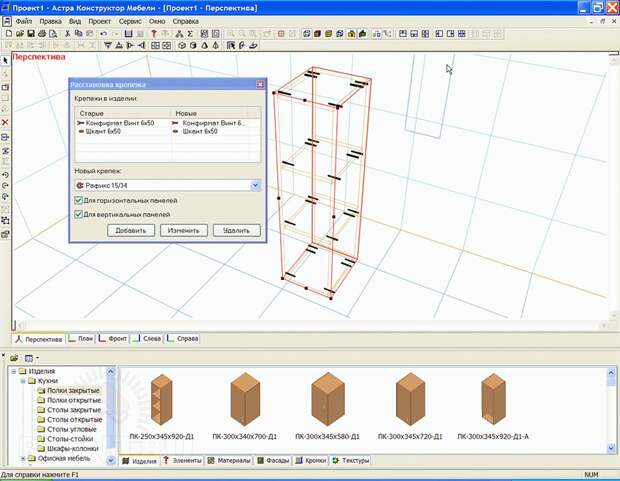
Task: Click the Save file toolbar icon
Action: pos(31,34)
